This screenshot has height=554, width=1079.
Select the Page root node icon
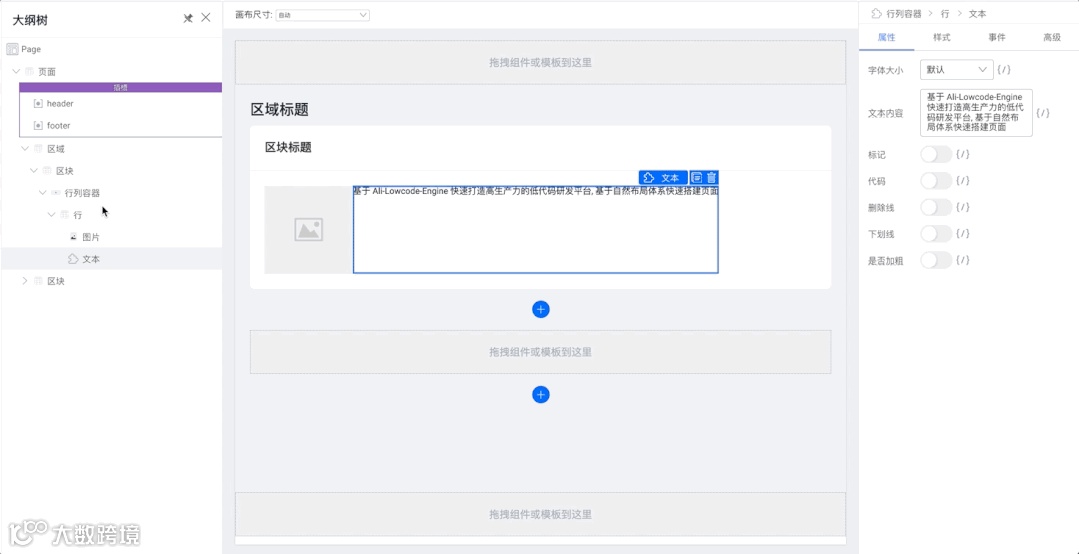(x=12, y=50)
